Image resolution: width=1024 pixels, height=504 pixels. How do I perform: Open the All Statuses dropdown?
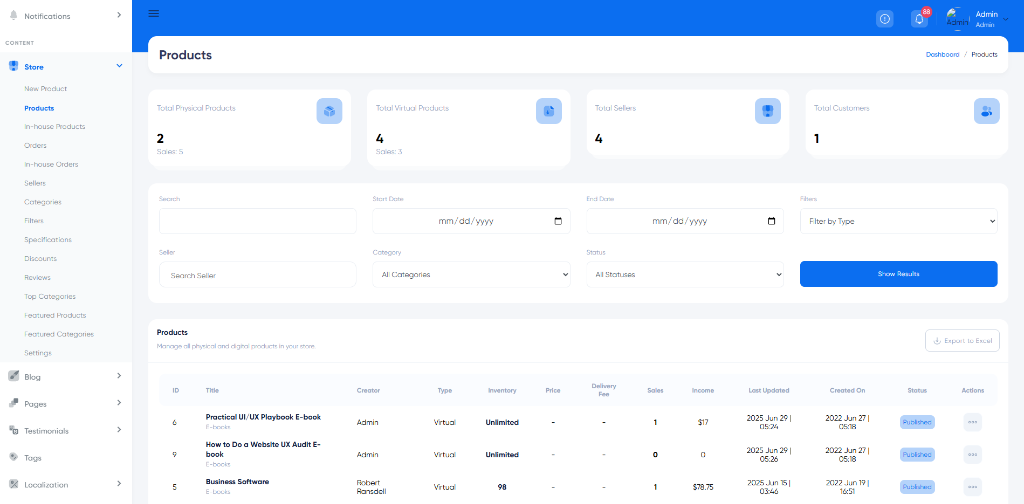685,275
